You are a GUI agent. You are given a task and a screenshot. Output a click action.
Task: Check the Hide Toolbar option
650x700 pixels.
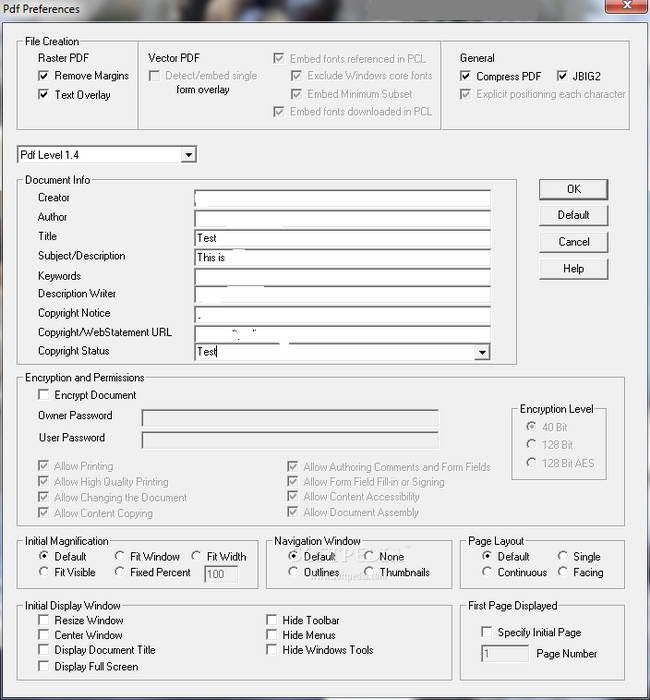(271, 620)
